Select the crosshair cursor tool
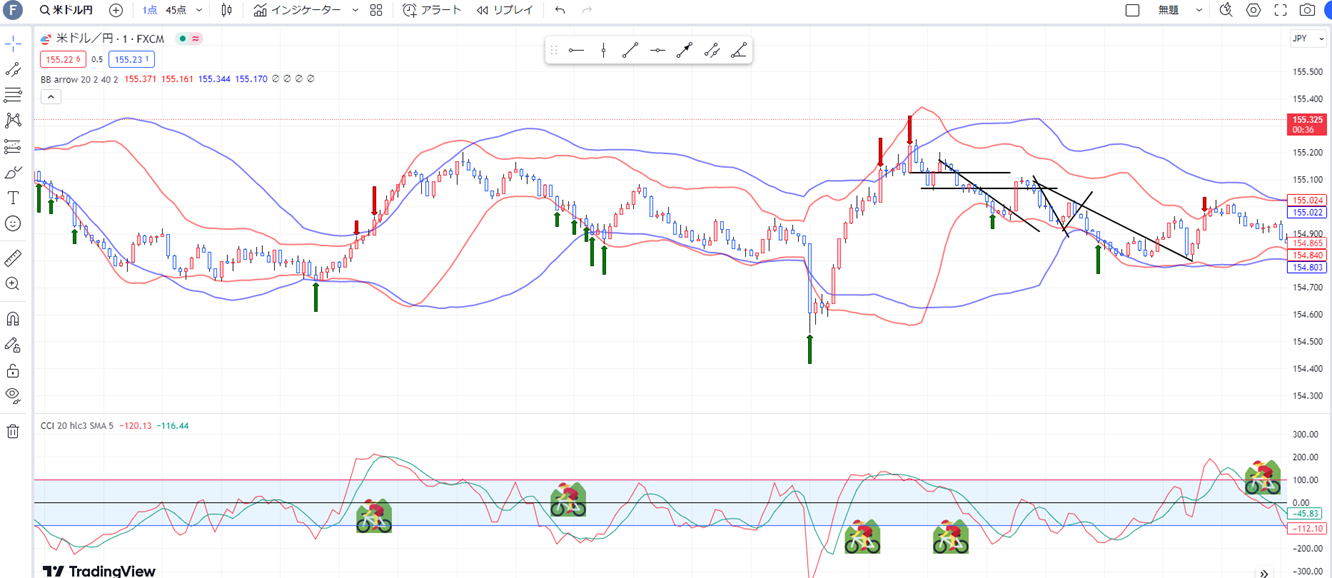The height and width of the screenshot is (578, 1332). (x=13, y=44)
